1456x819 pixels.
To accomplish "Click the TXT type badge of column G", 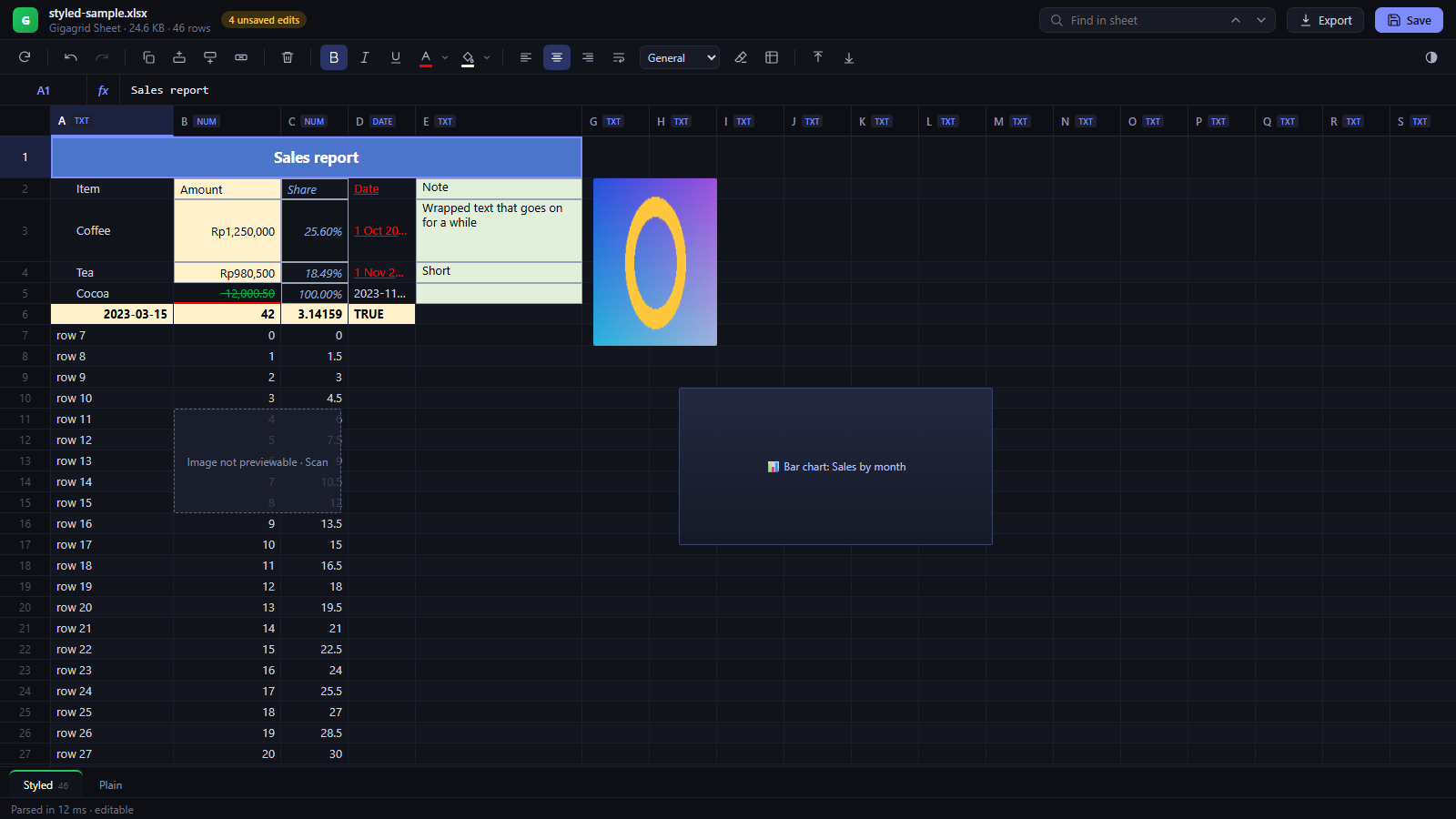I will point(613,121).
